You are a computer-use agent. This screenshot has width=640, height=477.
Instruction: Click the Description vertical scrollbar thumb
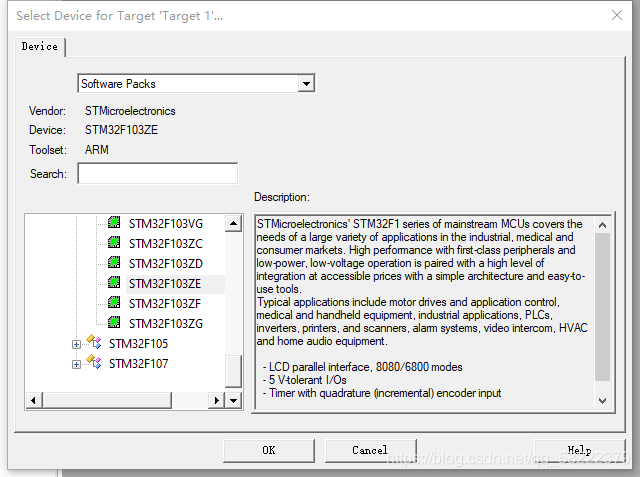click(x=602, y=307)
